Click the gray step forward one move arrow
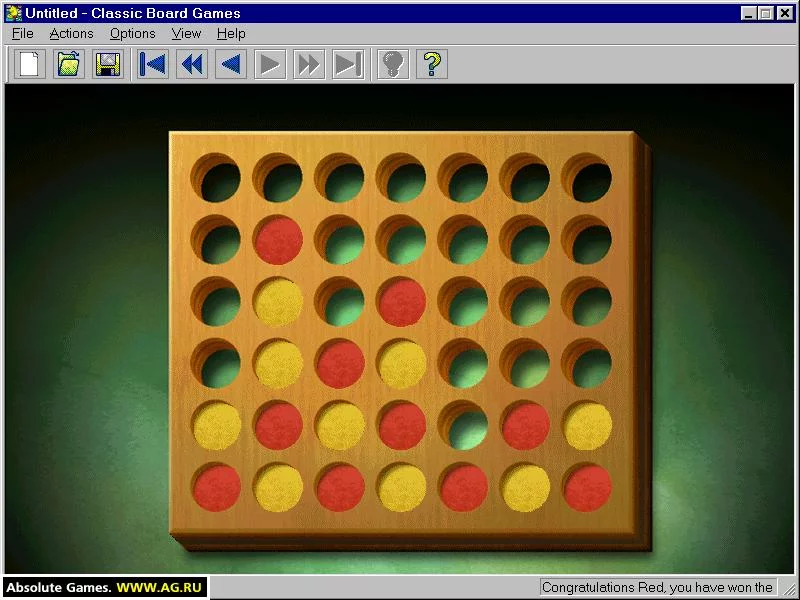800x600 pixels. pos(270,64)
